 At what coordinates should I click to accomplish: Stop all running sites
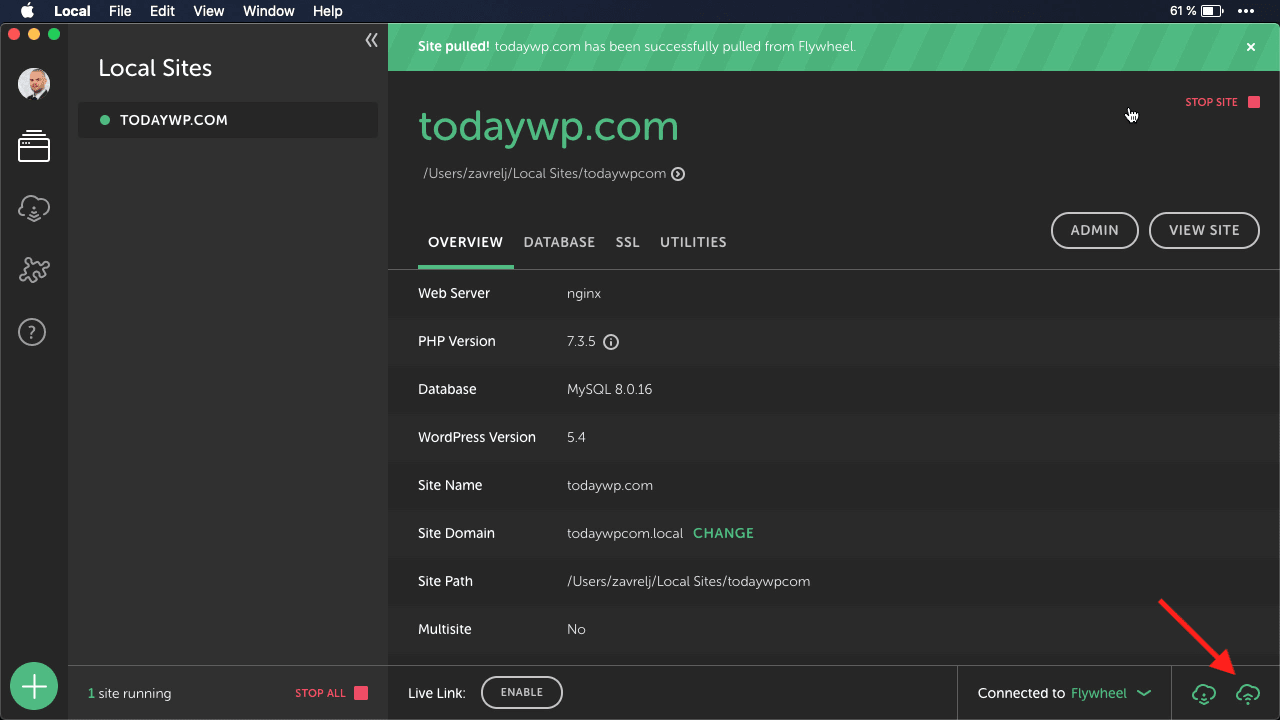coord(331,693)
